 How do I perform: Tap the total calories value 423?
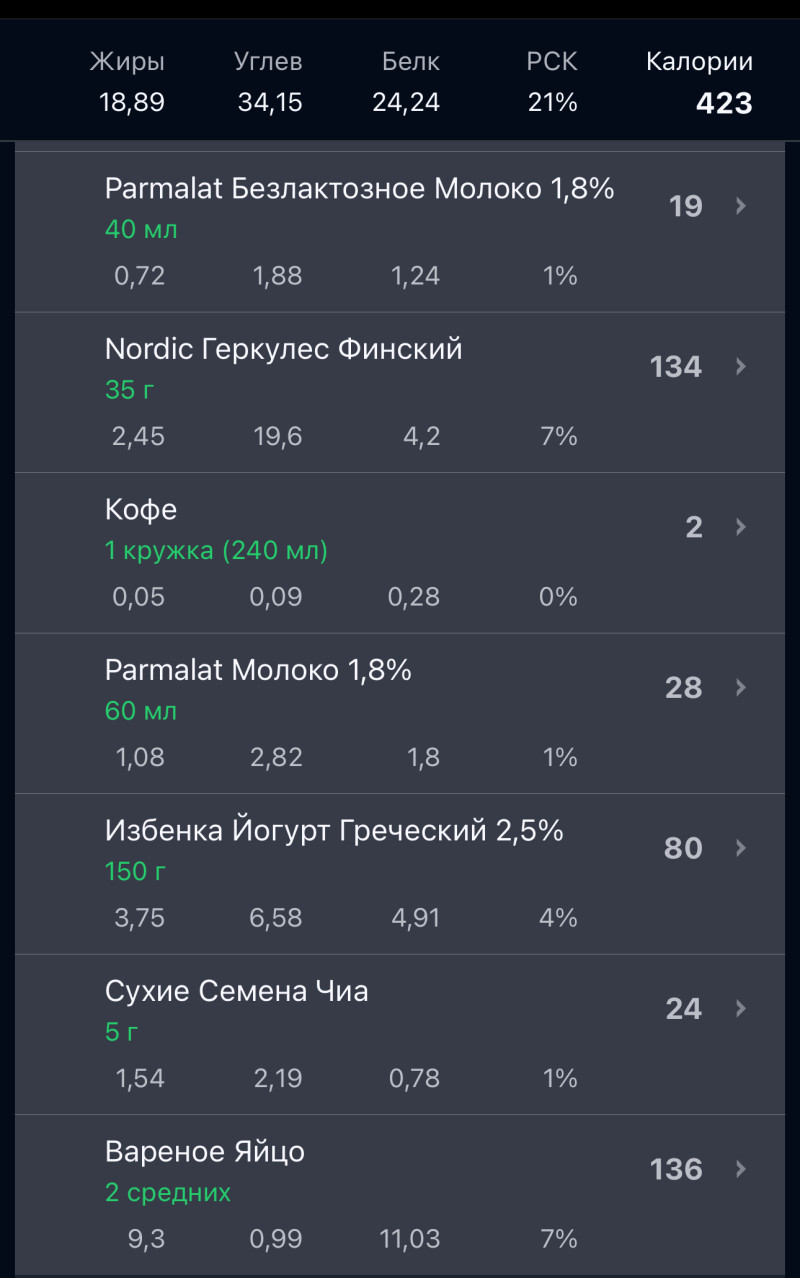tap(724, 103)
